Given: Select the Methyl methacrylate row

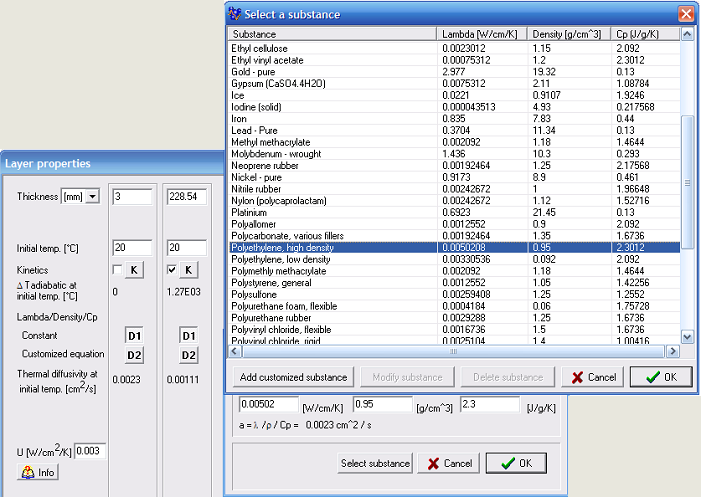Looking at the screenshot, I should 455,142.
